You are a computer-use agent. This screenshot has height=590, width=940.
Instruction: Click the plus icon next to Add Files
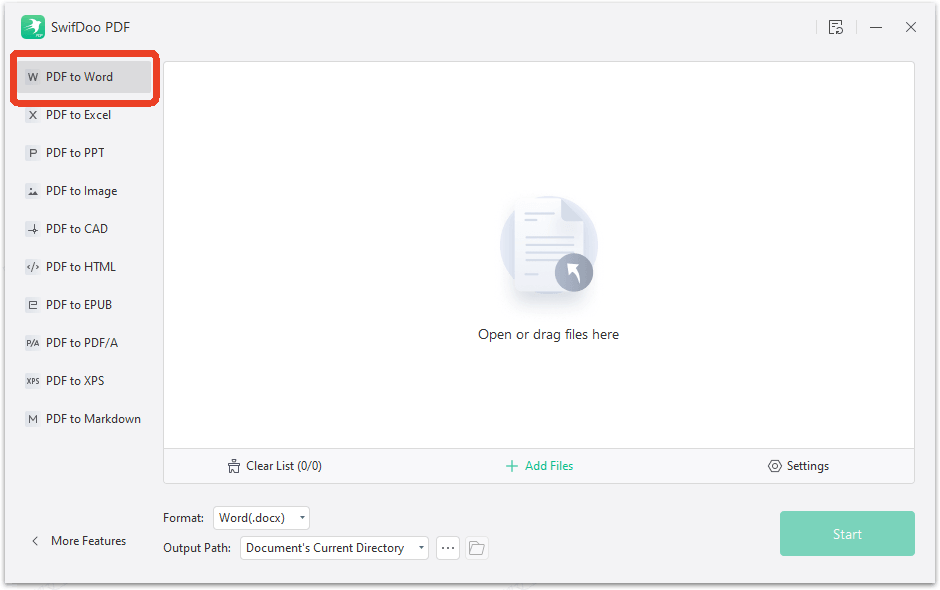[511, 466]
